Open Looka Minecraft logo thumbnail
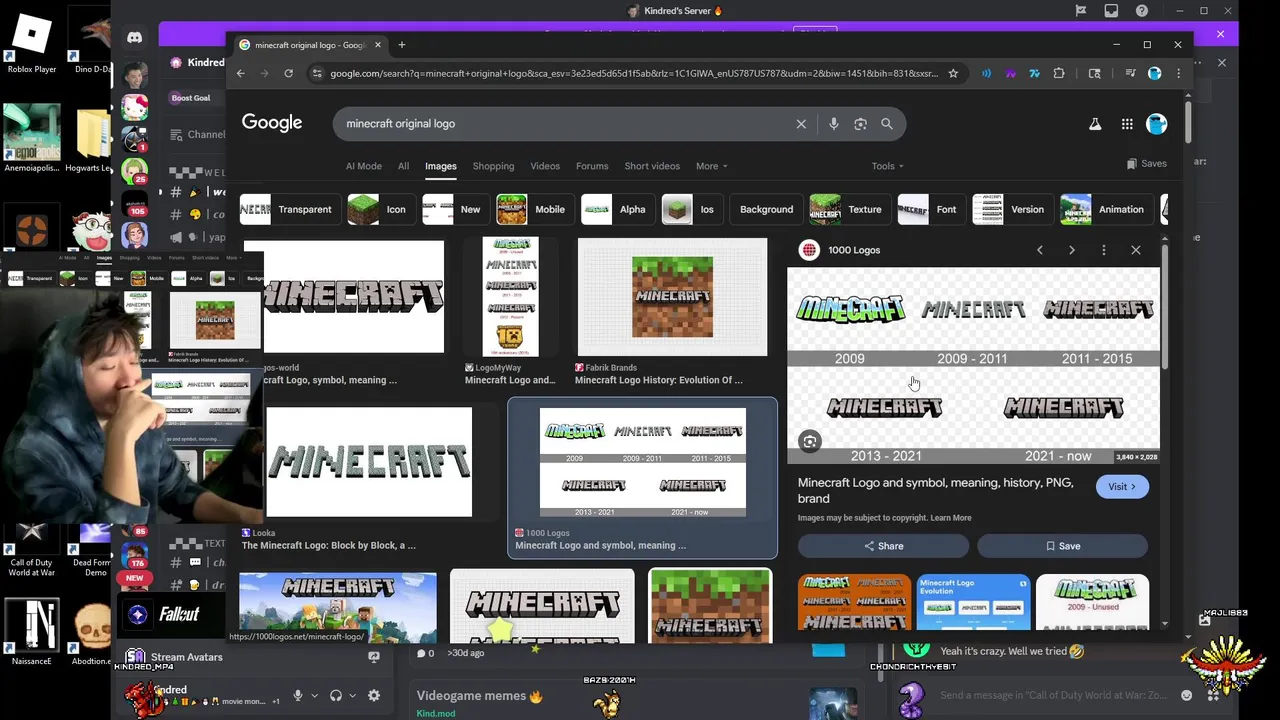Viewport: 1280px width, 720px height. pos(369,462)
